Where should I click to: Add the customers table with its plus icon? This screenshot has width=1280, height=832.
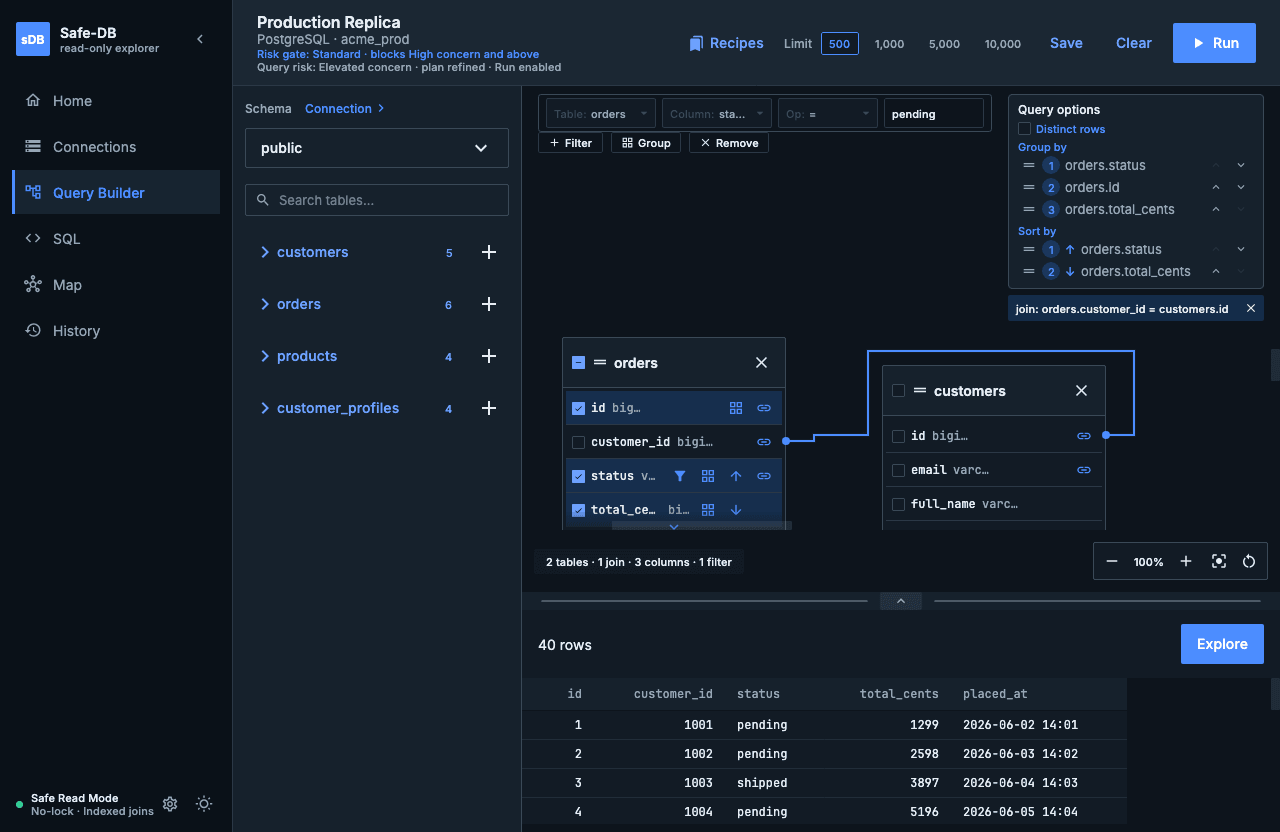coord(489,252)
